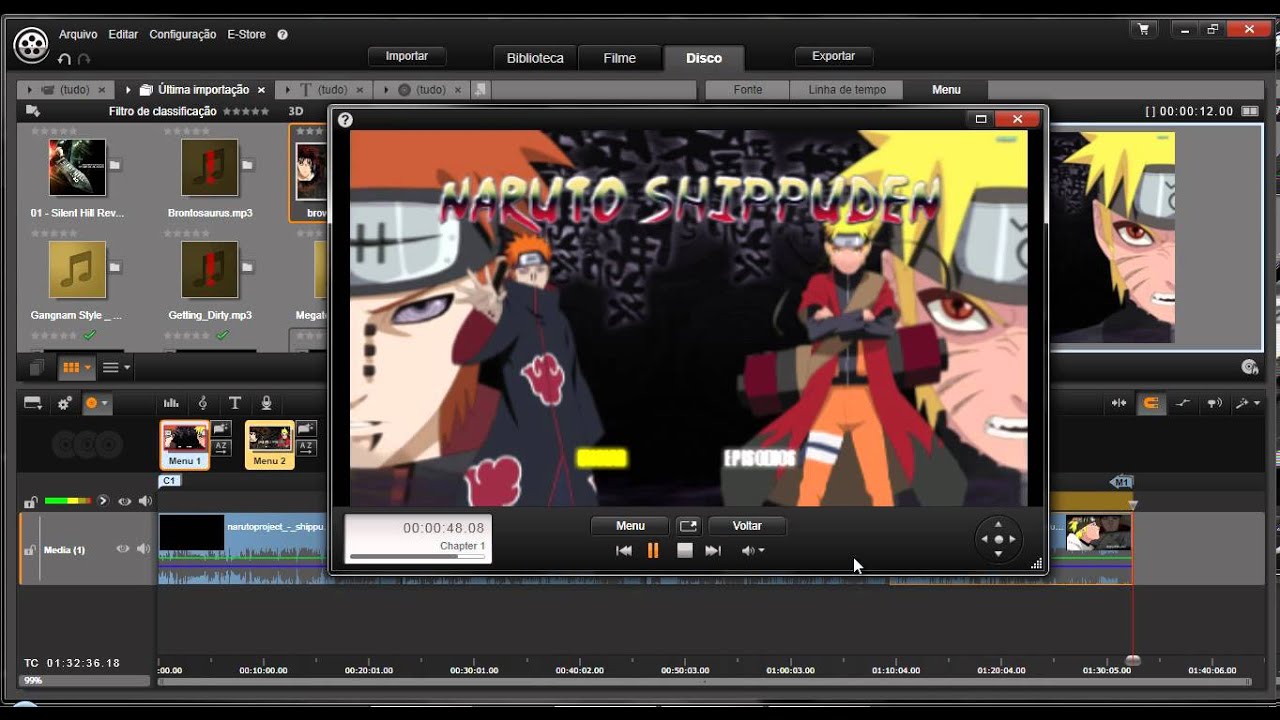Click the Importar button
Screen dimensions: 1280x720
pyautogui.click(x=407, y=56)
